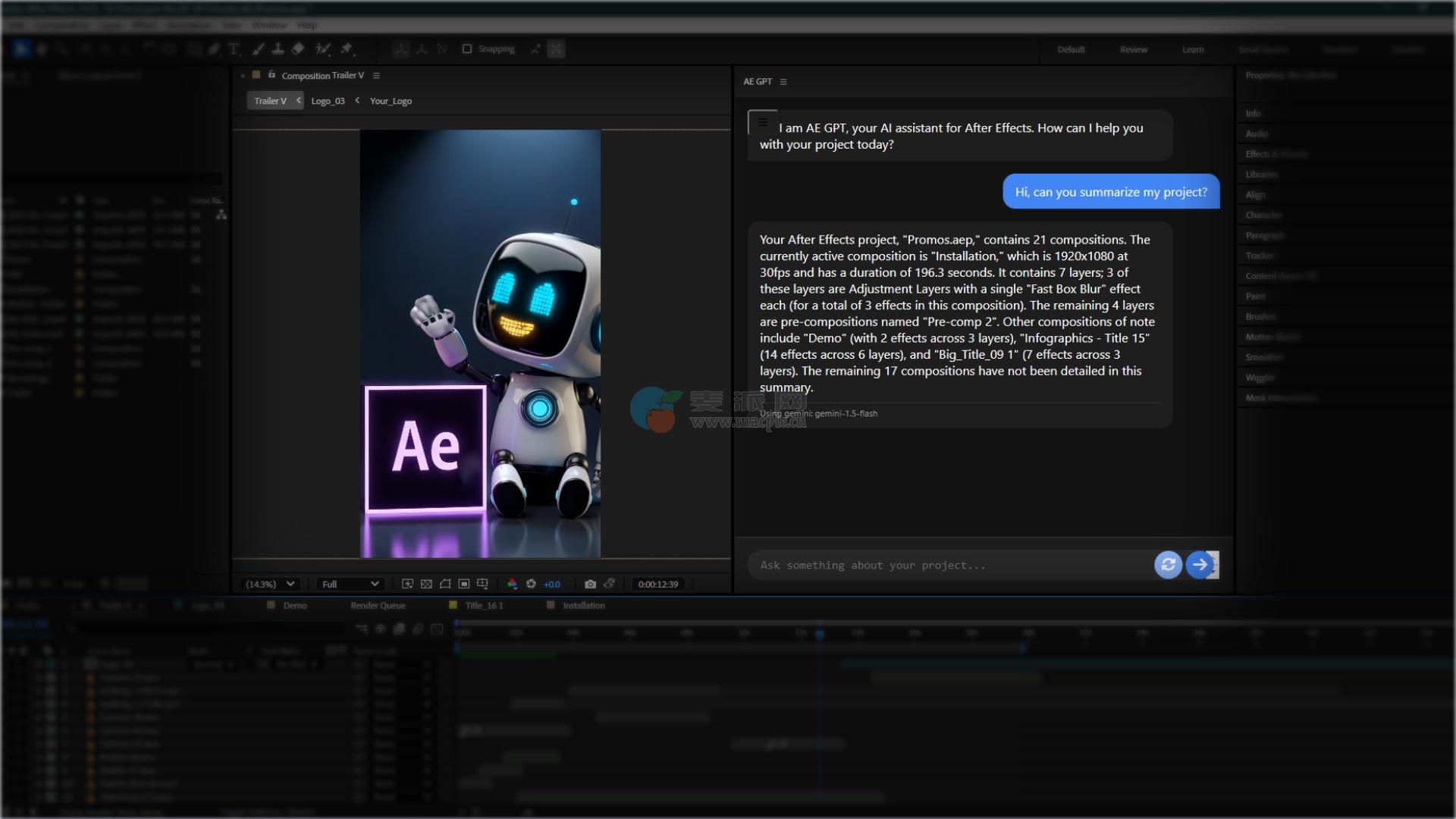Select the Eraser tool
Image resolution: width=1456 pixels, height=819 pixels.
[298, 49]
